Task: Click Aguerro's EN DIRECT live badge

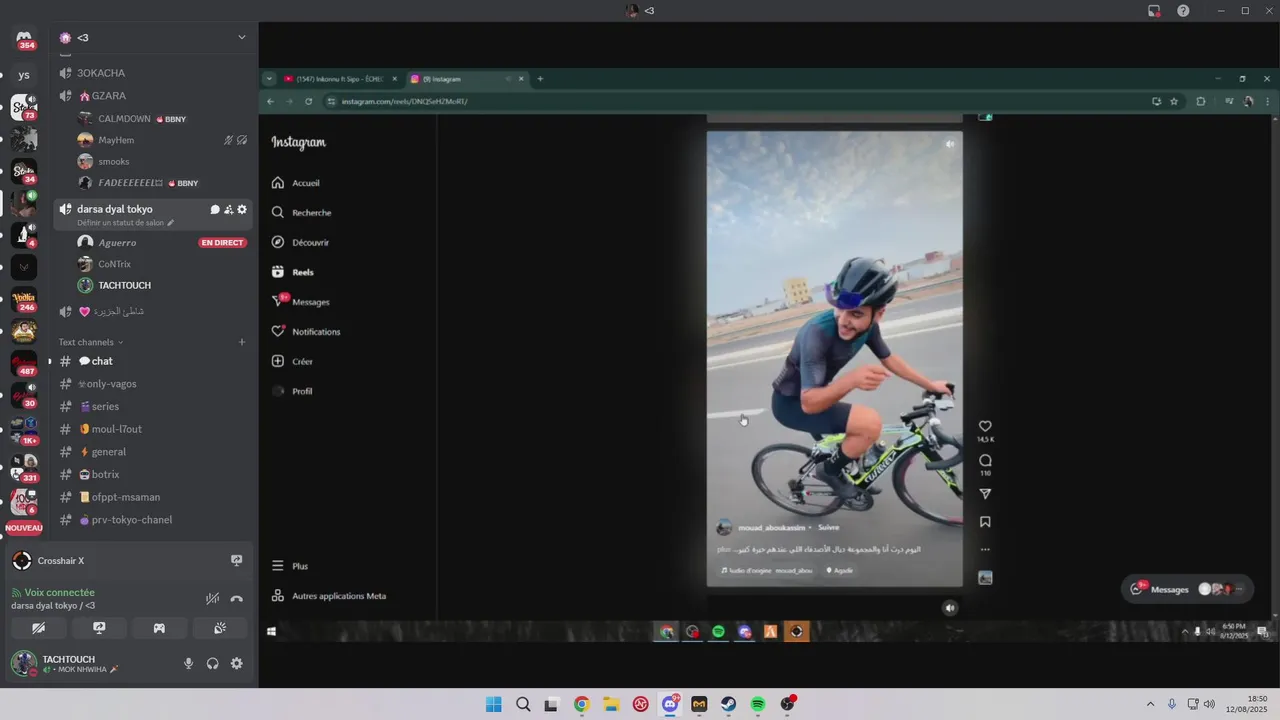Action: (x=222, y=243)
